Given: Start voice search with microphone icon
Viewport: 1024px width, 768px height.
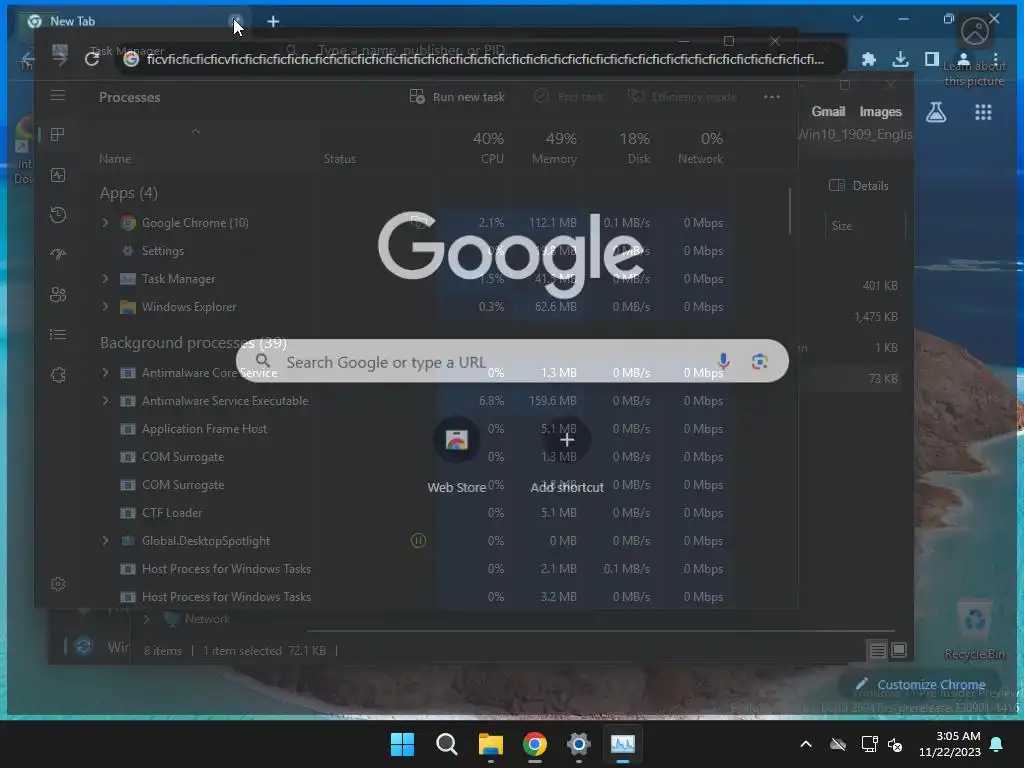Looking at the screenshot, I should [723, 361].
